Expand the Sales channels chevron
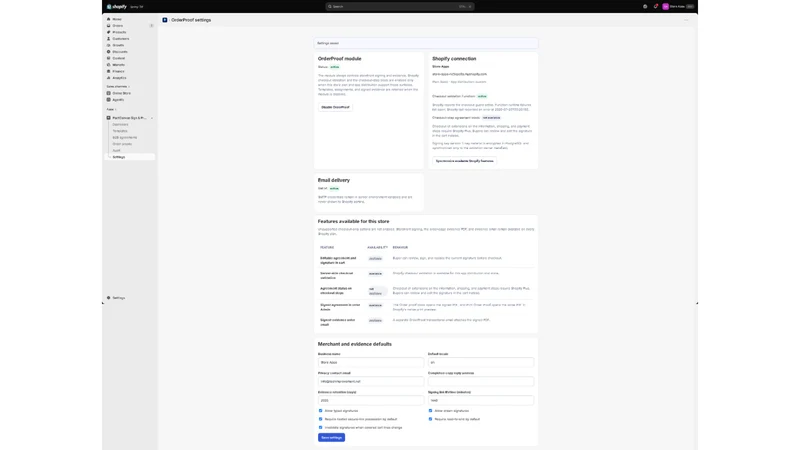 click(x=129, y=87)
